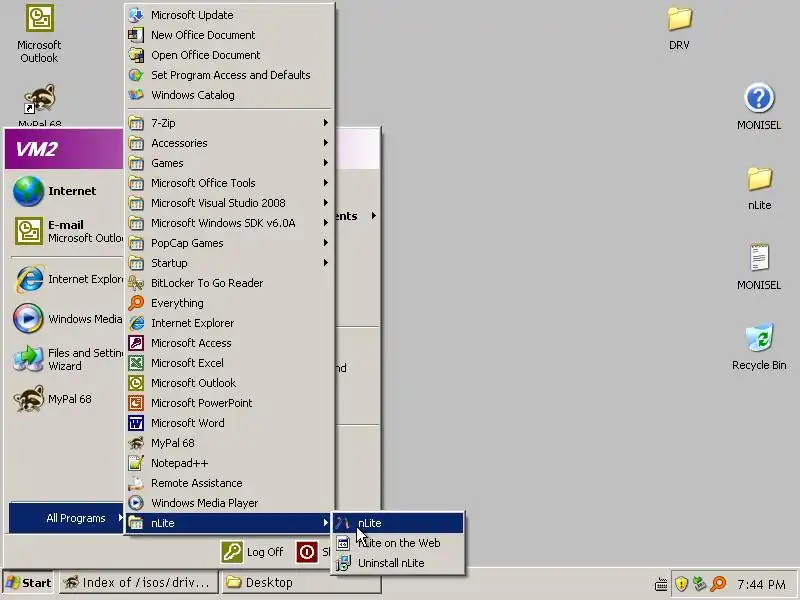
Task: Click the Microsoft Access icon
Action: click(x=136, y=343)
